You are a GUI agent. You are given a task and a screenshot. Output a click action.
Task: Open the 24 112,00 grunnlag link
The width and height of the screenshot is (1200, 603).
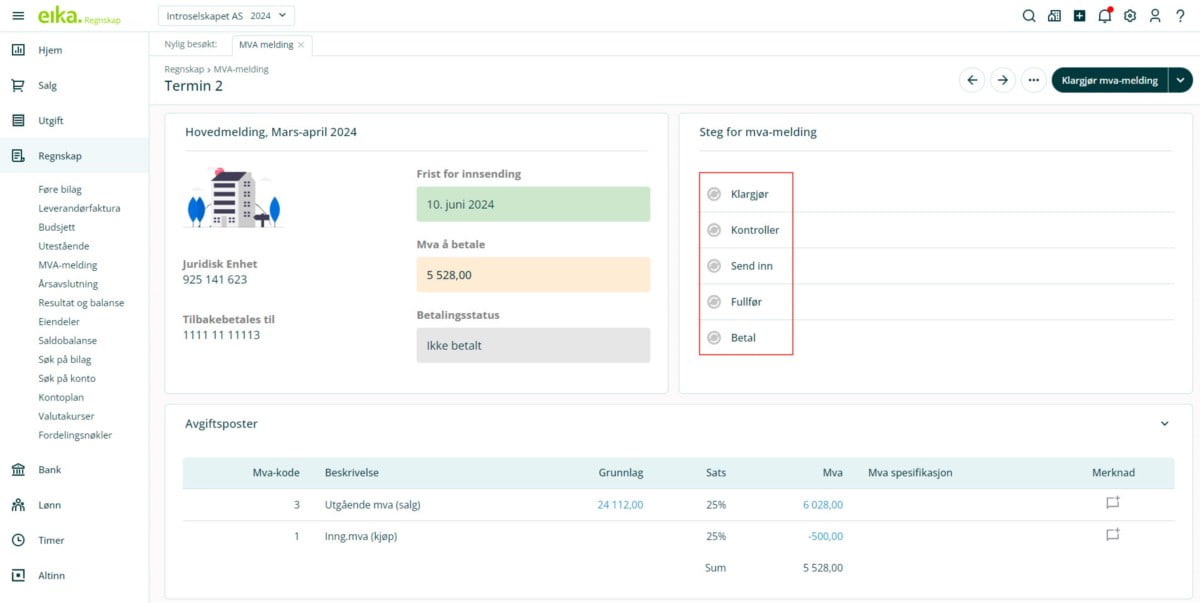[620, 505]
